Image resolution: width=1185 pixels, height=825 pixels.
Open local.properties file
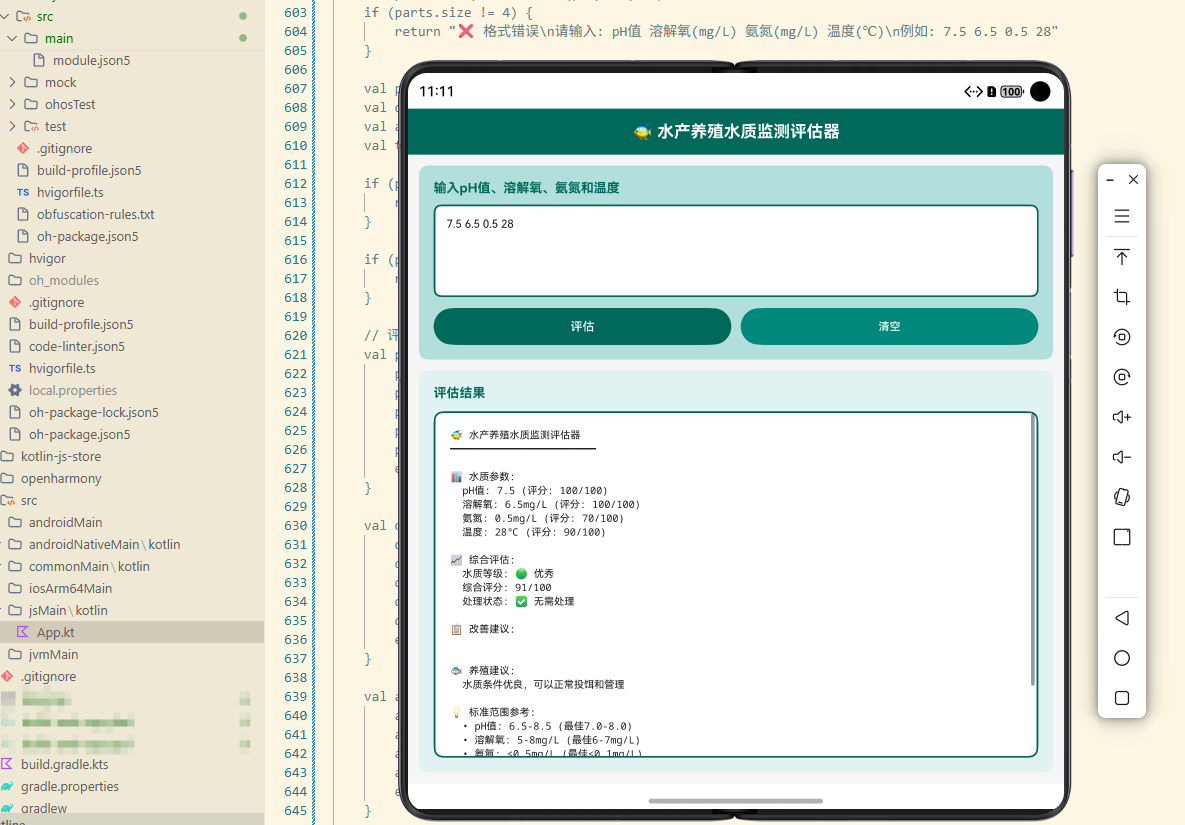(x=73, y=390)
